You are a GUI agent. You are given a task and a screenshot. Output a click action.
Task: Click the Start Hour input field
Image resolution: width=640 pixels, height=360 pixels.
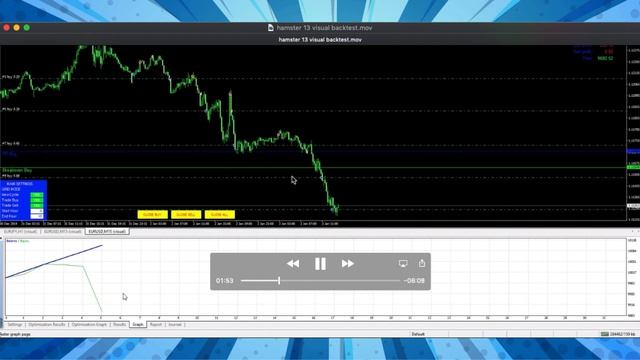coord(37,211)
